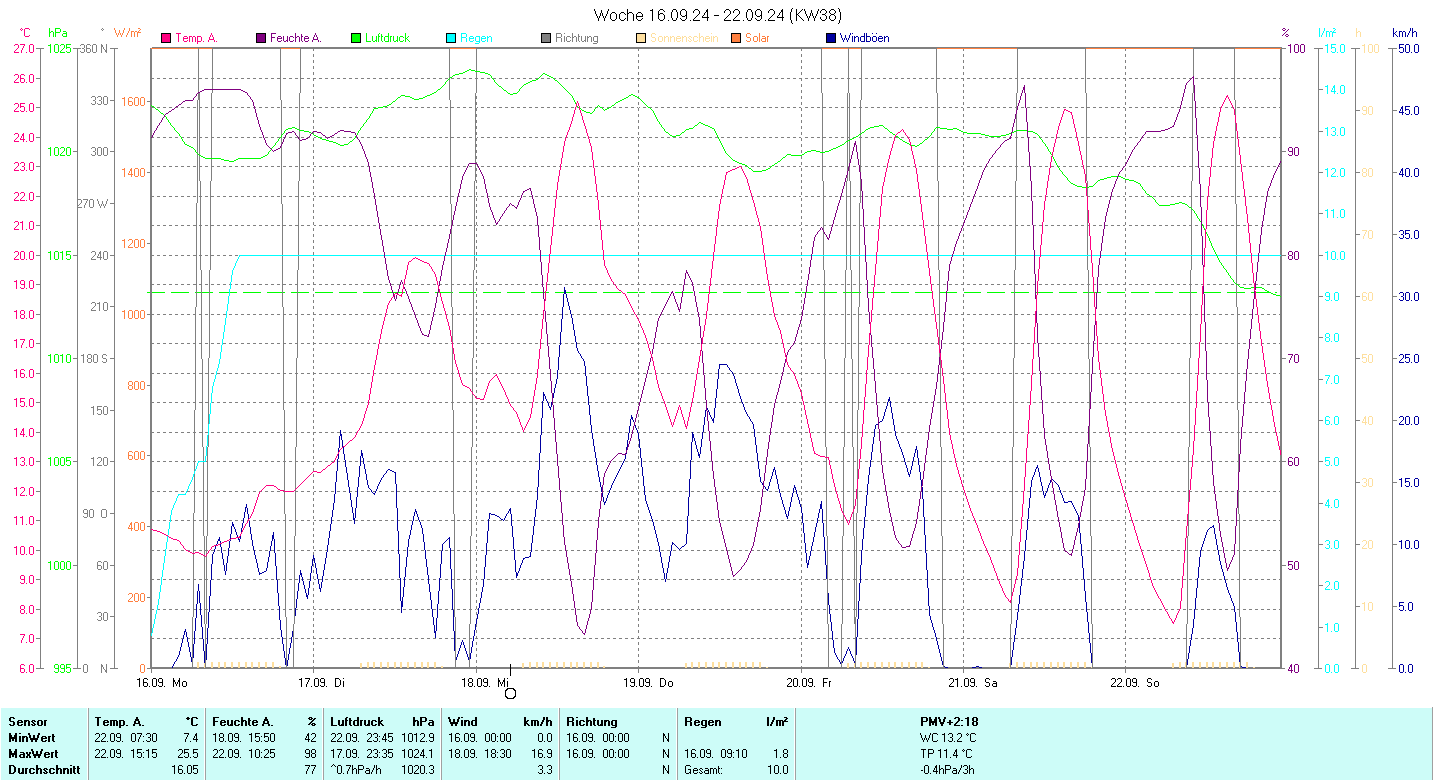Click the cyan Regen legend swatch

point(450,38)
